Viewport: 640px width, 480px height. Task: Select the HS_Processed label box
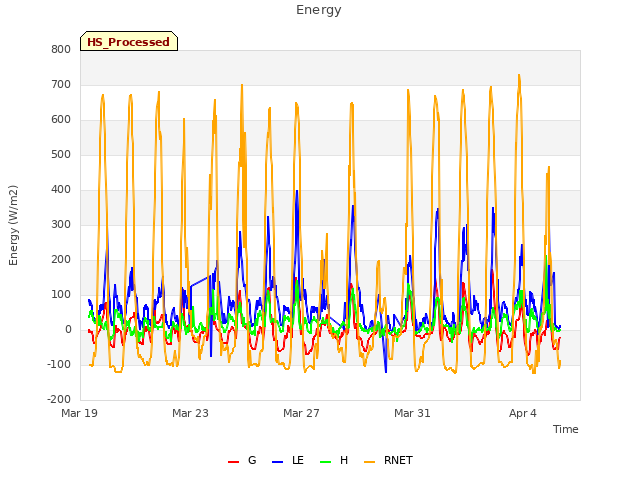pyautogui.click(x=129, y=41)
